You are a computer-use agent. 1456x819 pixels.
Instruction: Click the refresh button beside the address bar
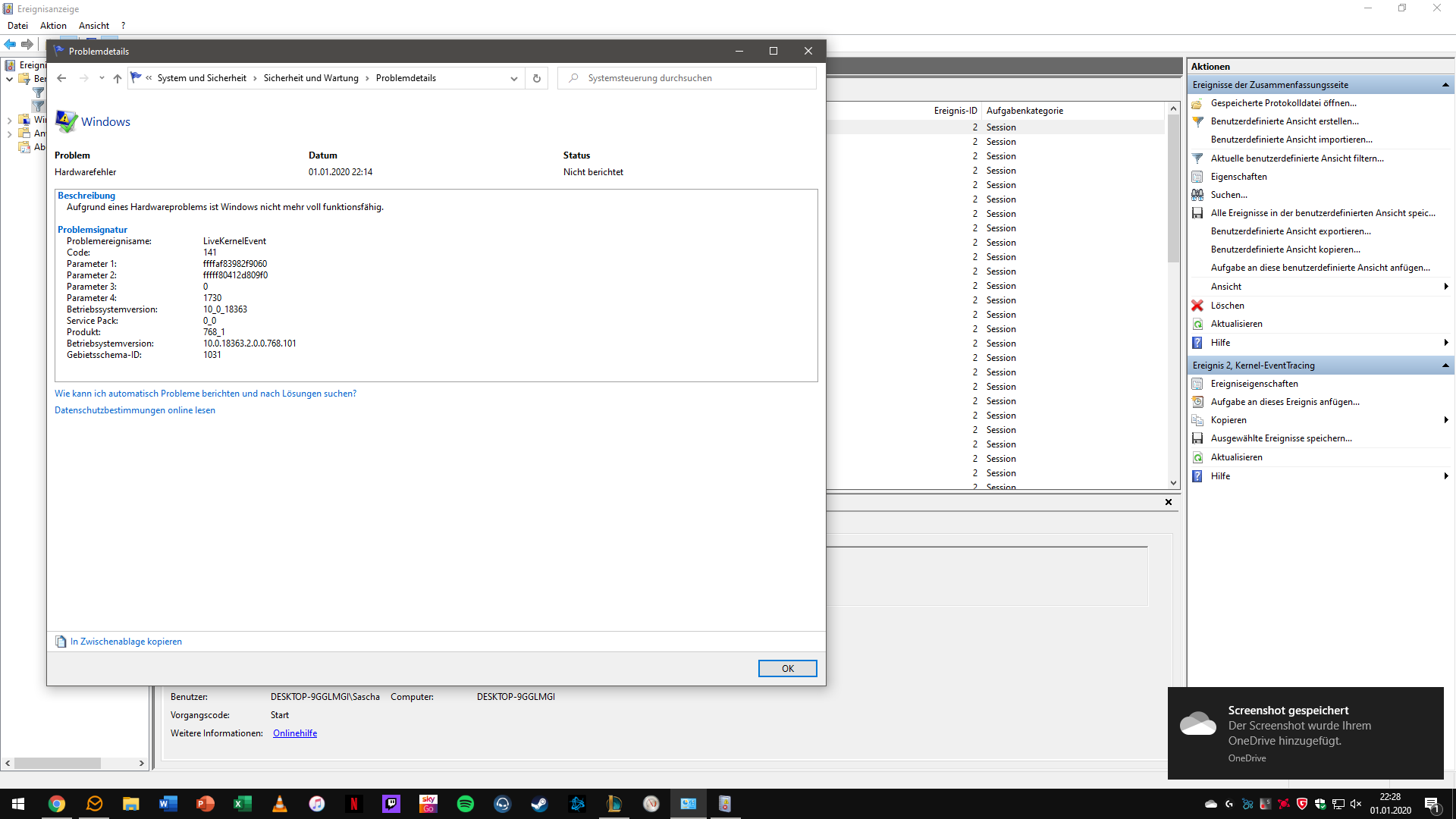[x=537, y=78]
